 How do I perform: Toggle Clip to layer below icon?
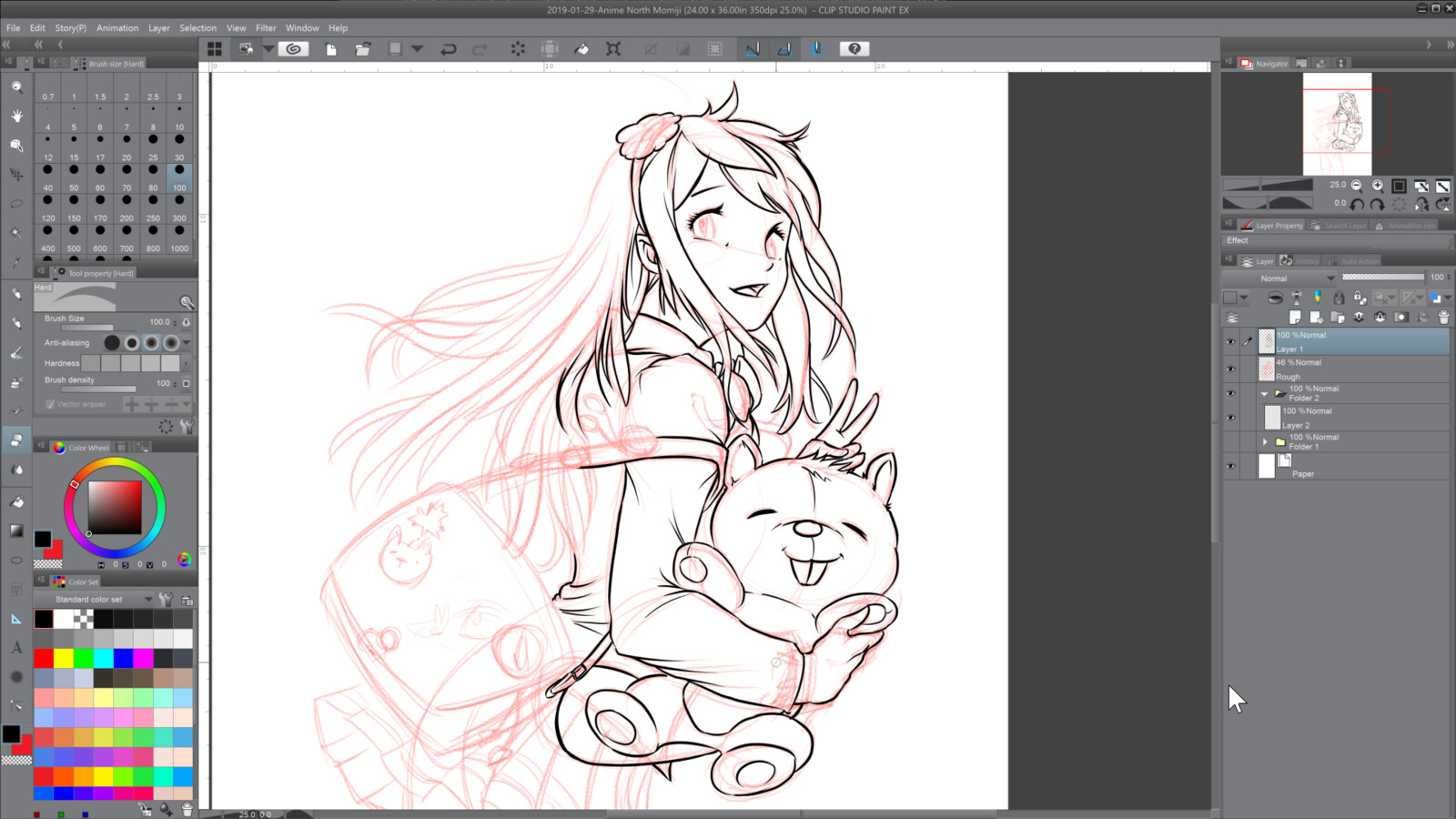point(1275,298)
